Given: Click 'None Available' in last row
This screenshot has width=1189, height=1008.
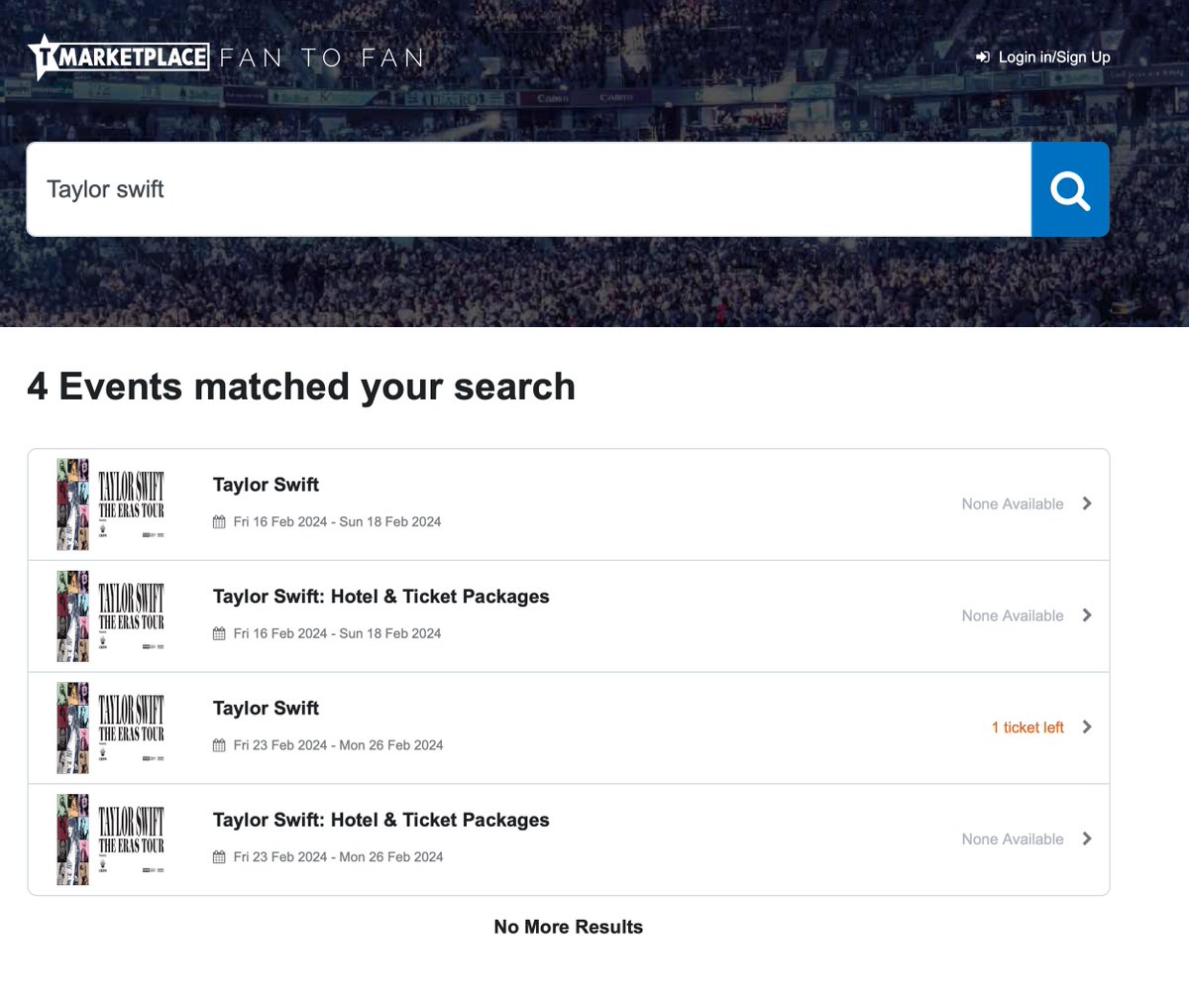Looking at the screenshot, I should point(1013,840).
